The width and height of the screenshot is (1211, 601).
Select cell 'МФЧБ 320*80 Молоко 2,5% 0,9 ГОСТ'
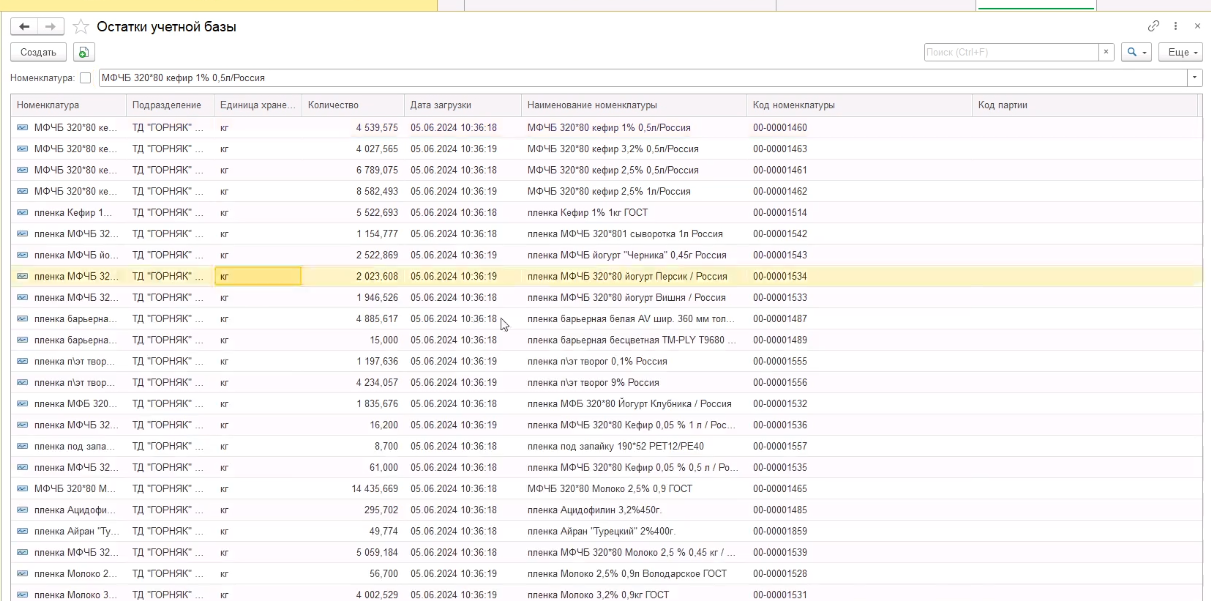pos(634,489)
